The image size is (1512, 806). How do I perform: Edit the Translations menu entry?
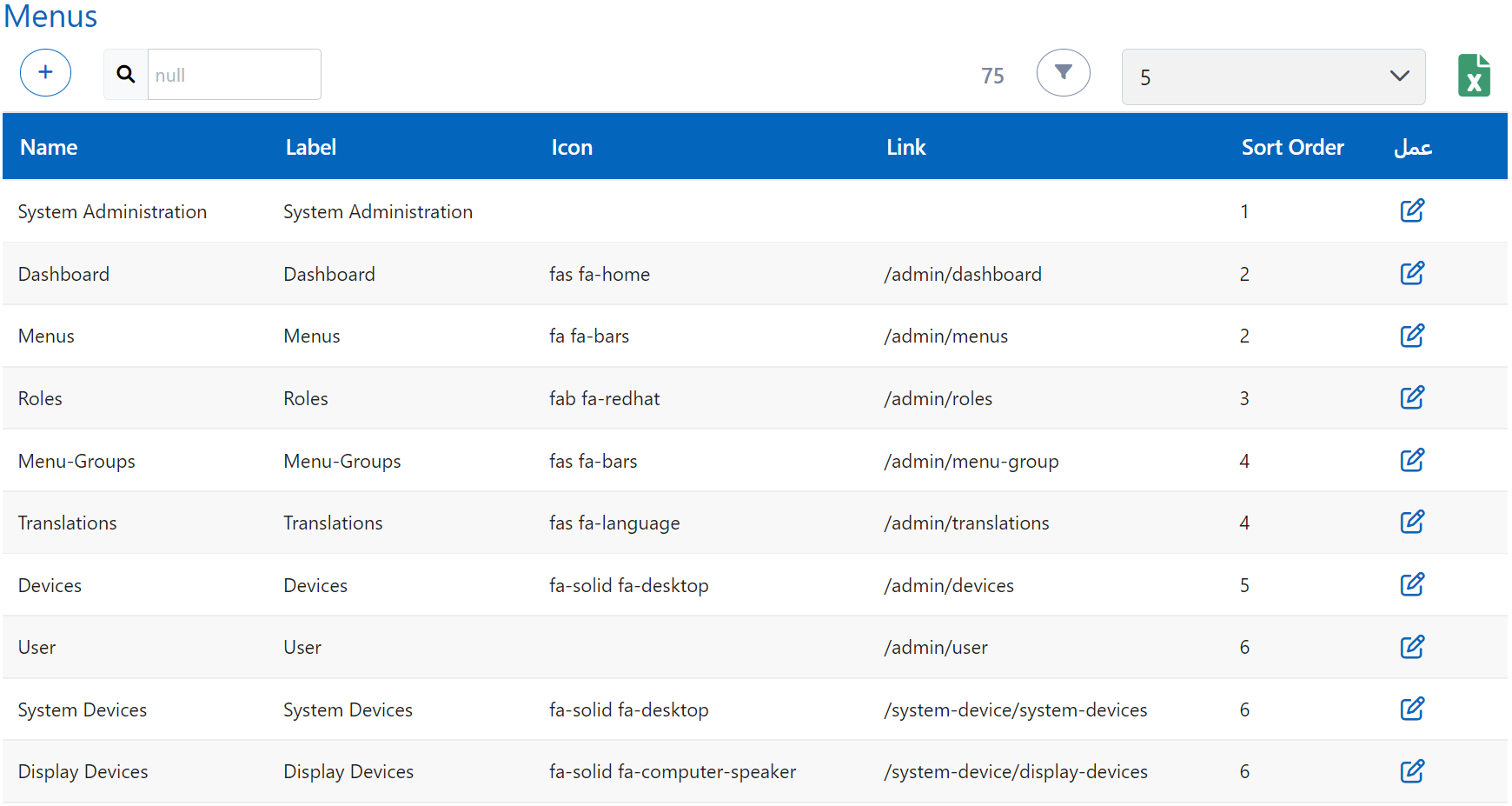click(x=1411, y=522)
